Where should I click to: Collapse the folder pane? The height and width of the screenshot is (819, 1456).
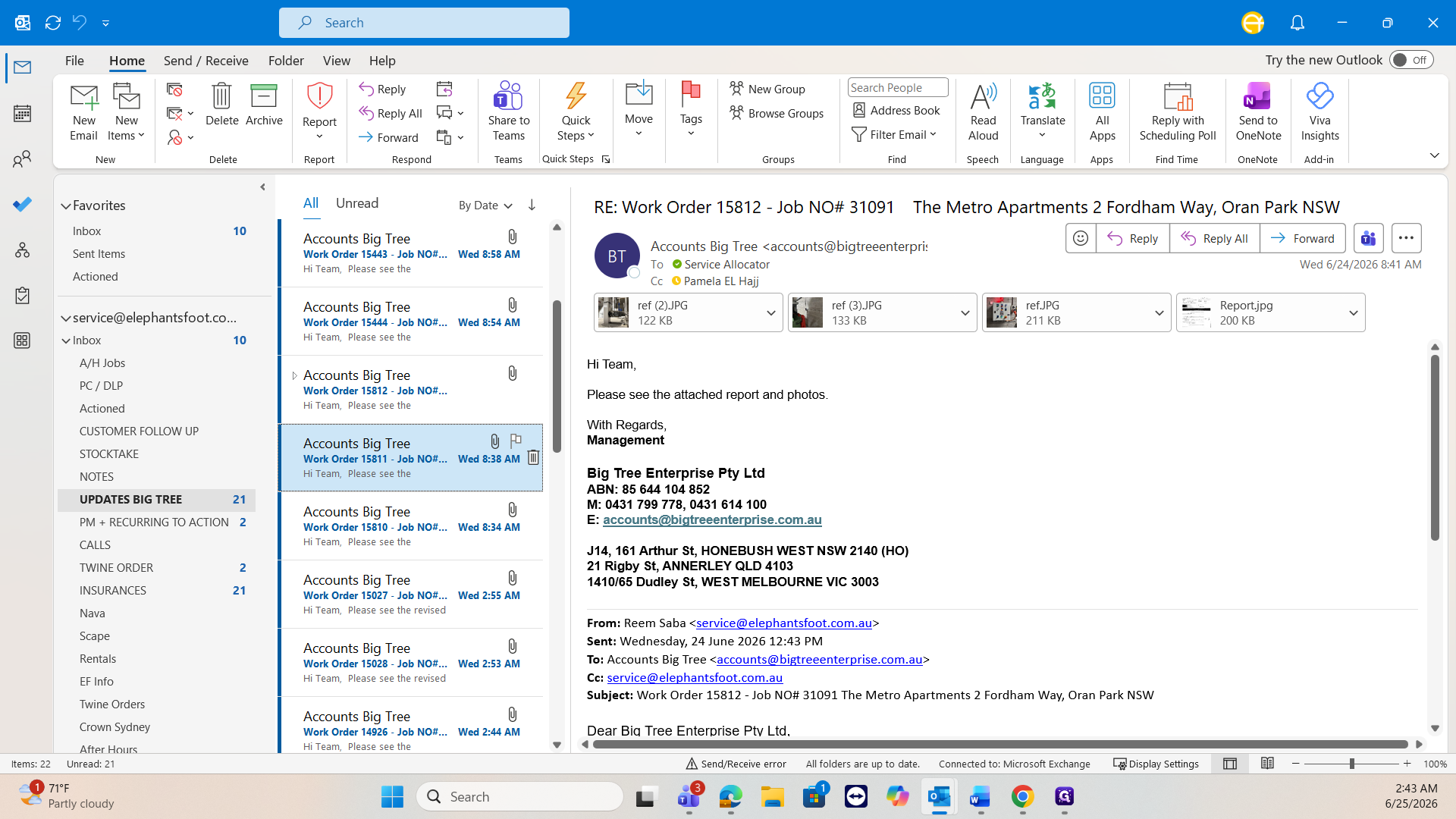coord(262,187)
